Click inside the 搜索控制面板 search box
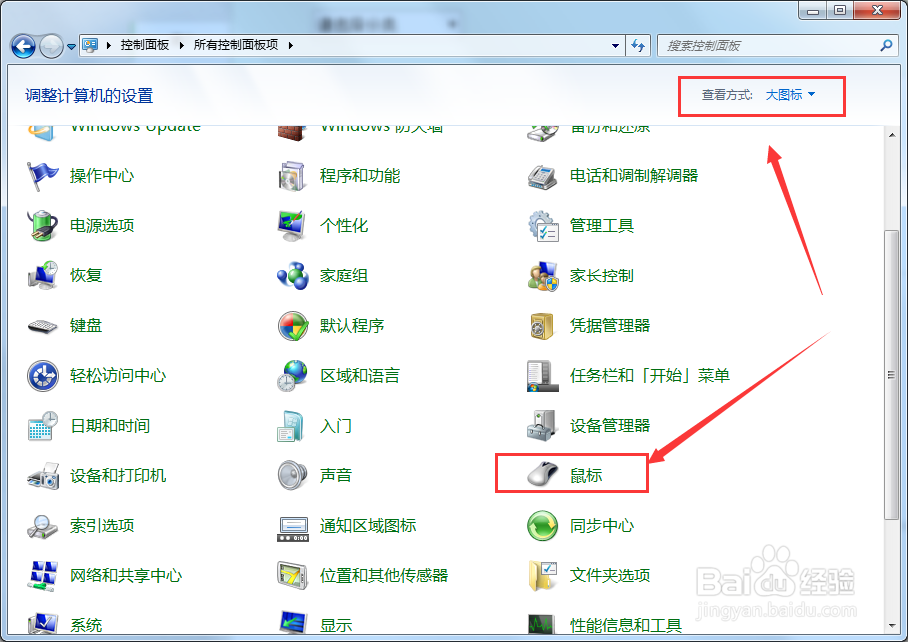This screenshot has height=642, width=908. tap(770, 45)
